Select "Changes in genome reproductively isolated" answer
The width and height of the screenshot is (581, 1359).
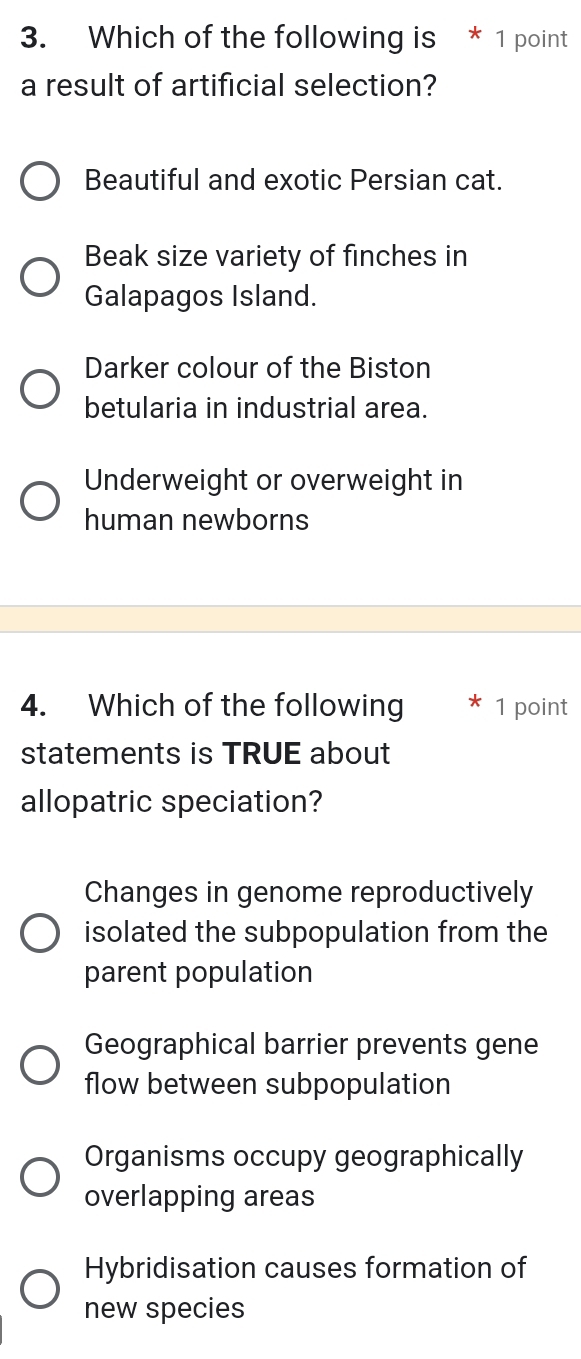315,932
